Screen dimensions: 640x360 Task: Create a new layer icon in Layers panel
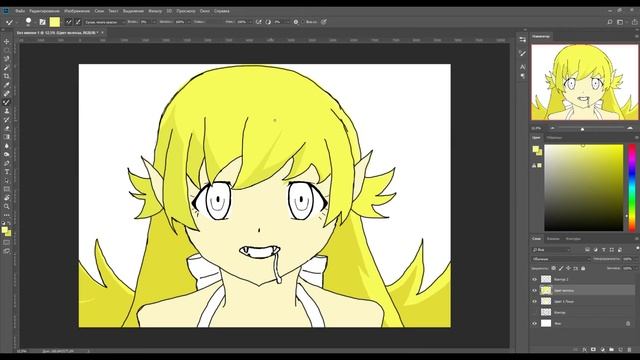620,350
